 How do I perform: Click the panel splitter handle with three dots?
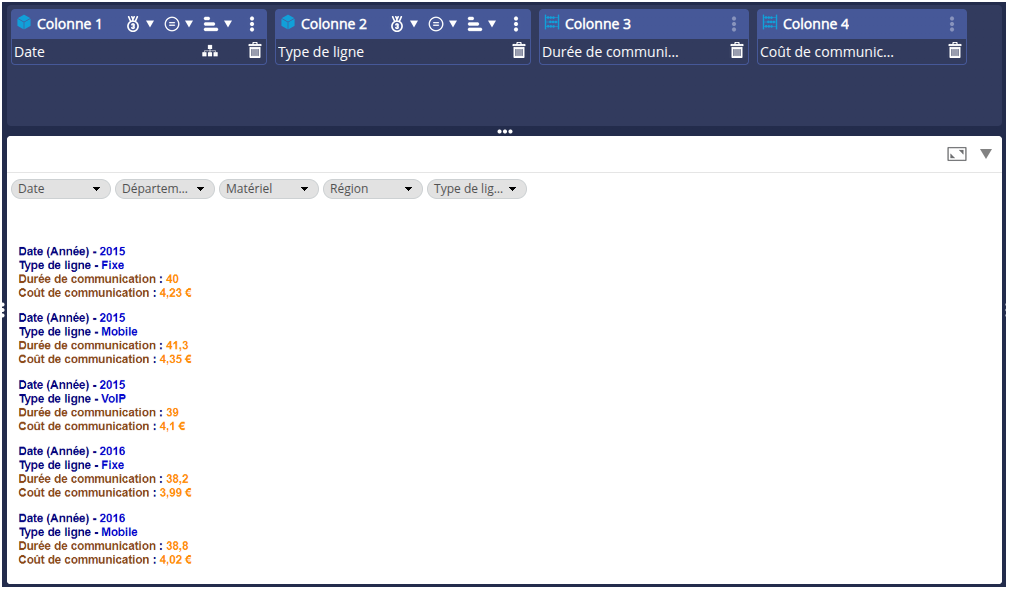[x=504, y=131]
